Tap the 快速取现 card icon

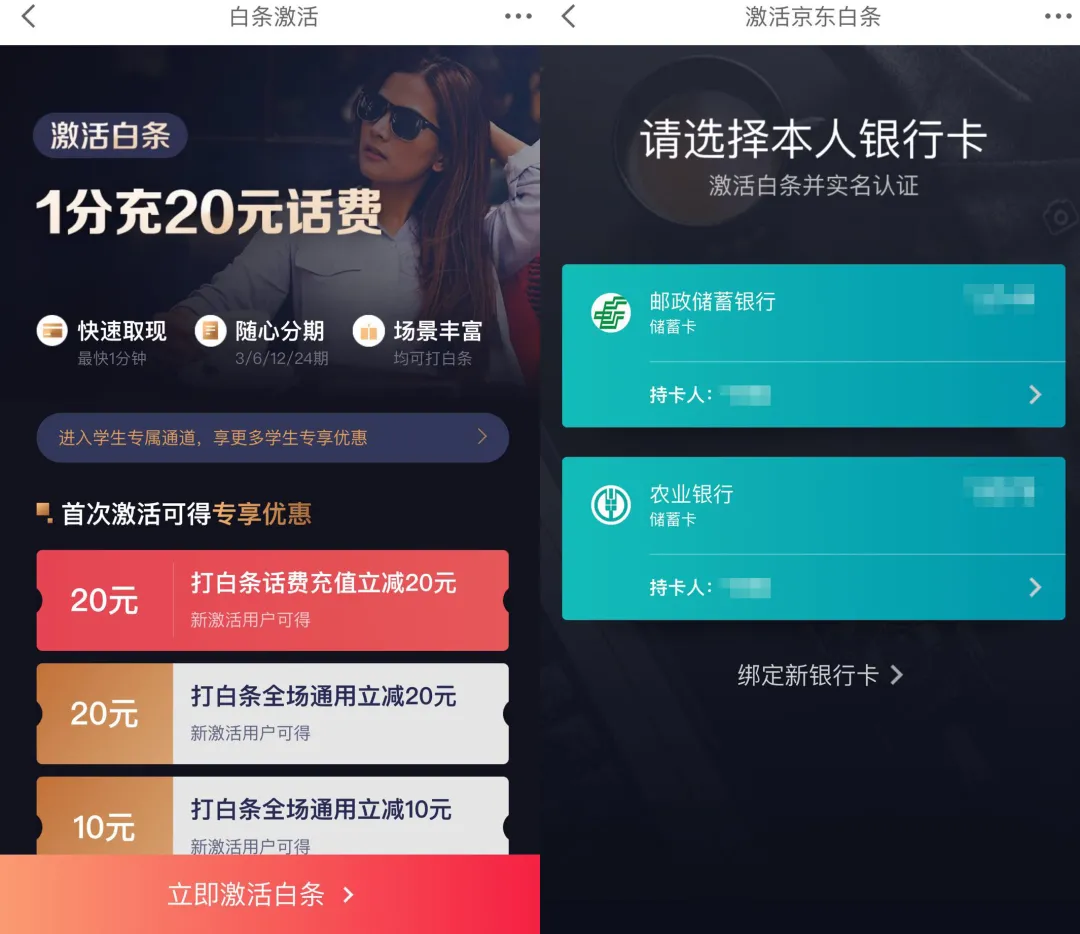[52, 331]
